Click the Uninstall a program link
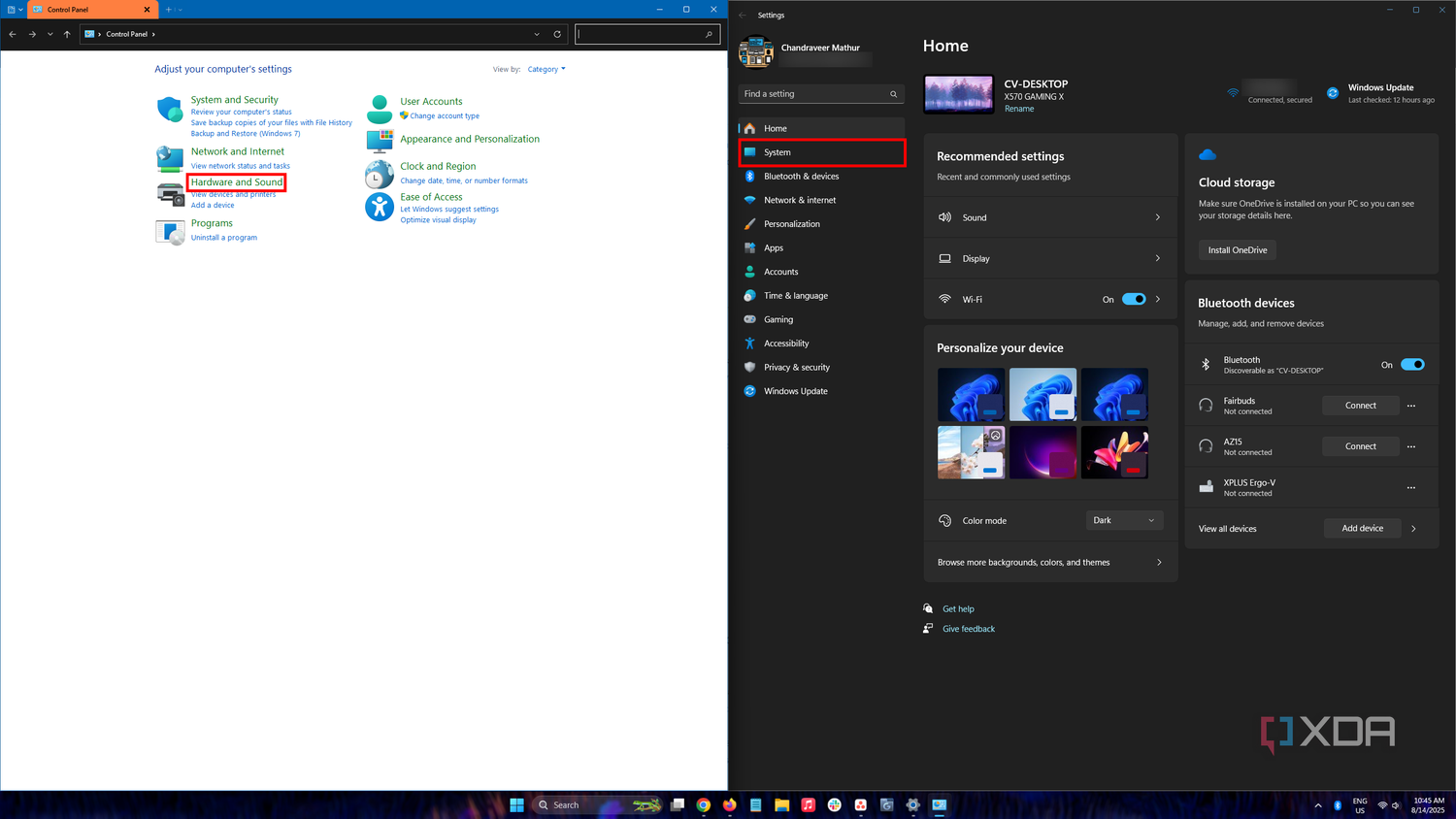Image resolution: width=1456 pixels, height=819 pixels. pos(224,238)
